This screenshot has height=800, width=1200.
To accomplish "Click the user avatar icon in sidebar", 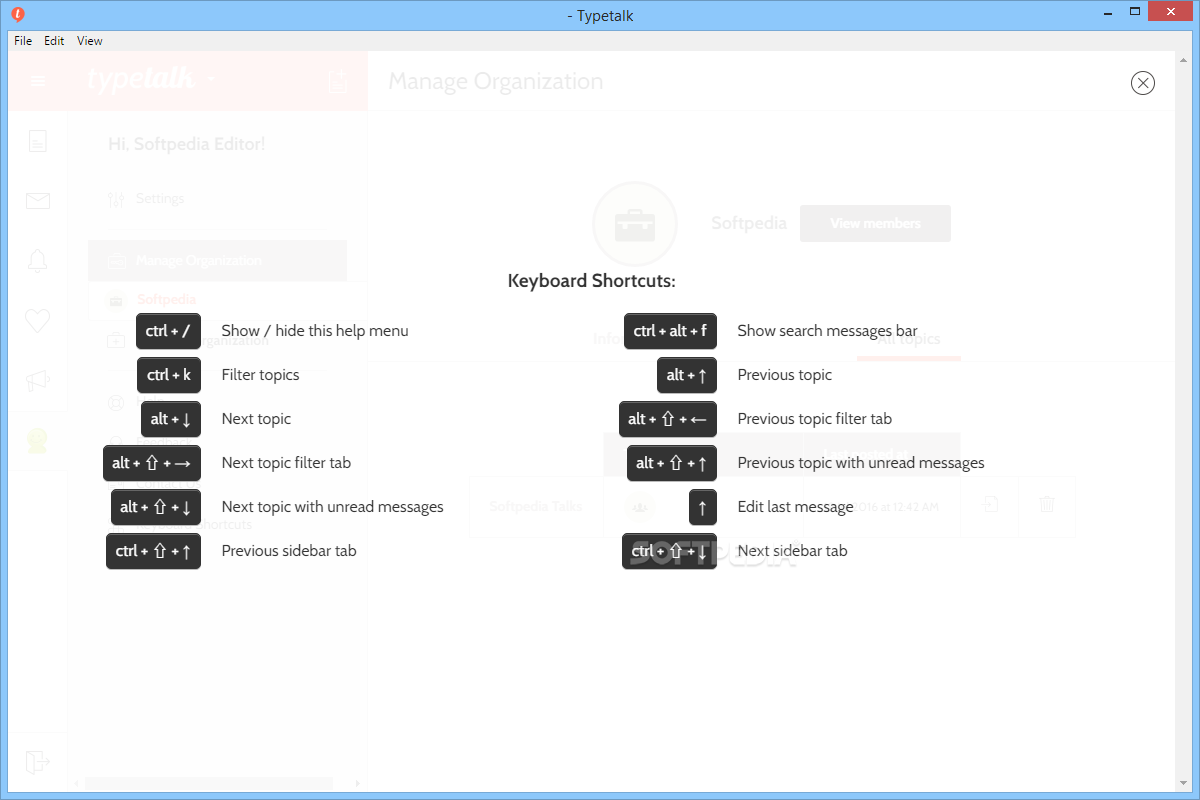I will click(x=38, y=441).
